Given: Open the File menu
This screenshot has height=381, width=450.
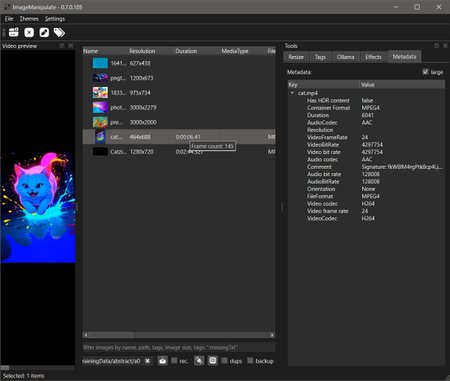Looking at the screenshot, I should click(9, 19).
